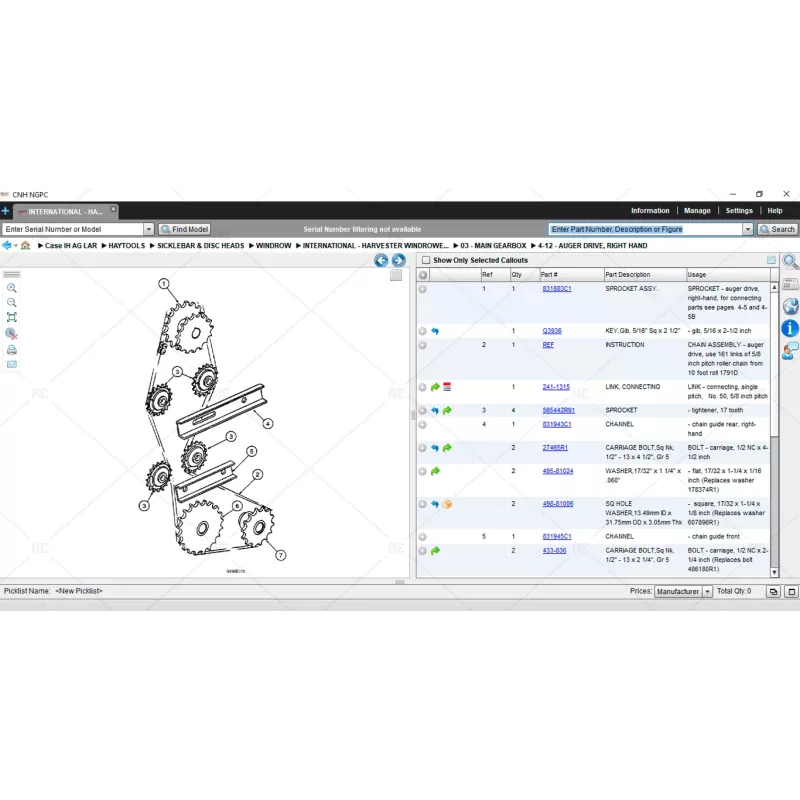Click the parts list scrollbar down arrow

coord(773,572)
